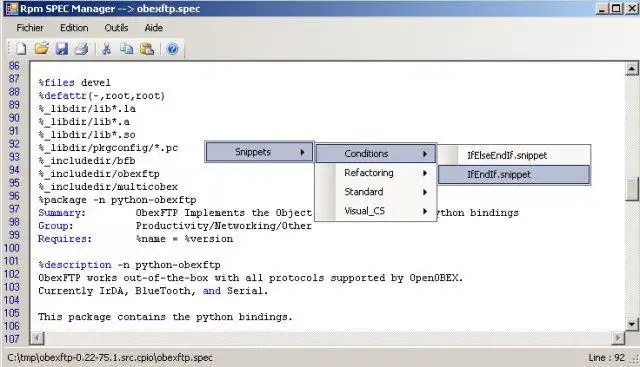Click the Open folder toolbar icon
Screen dimensions: 640x367
coord(41,49)
